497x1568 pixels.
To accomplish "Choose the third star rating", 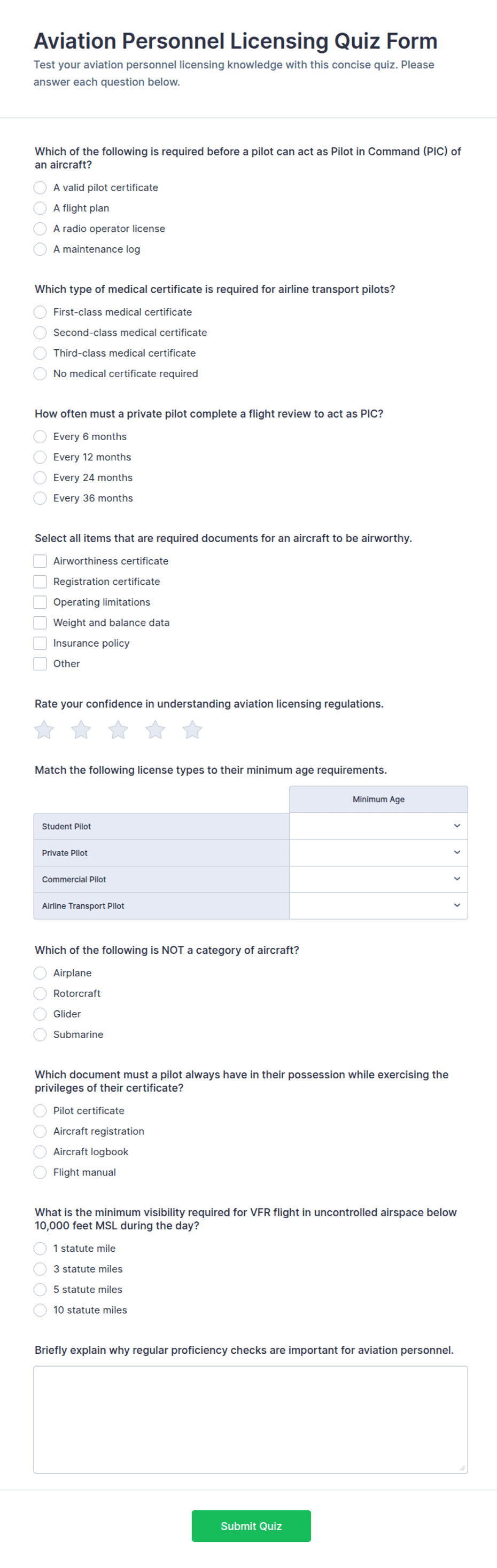I will tap(118, 729).
